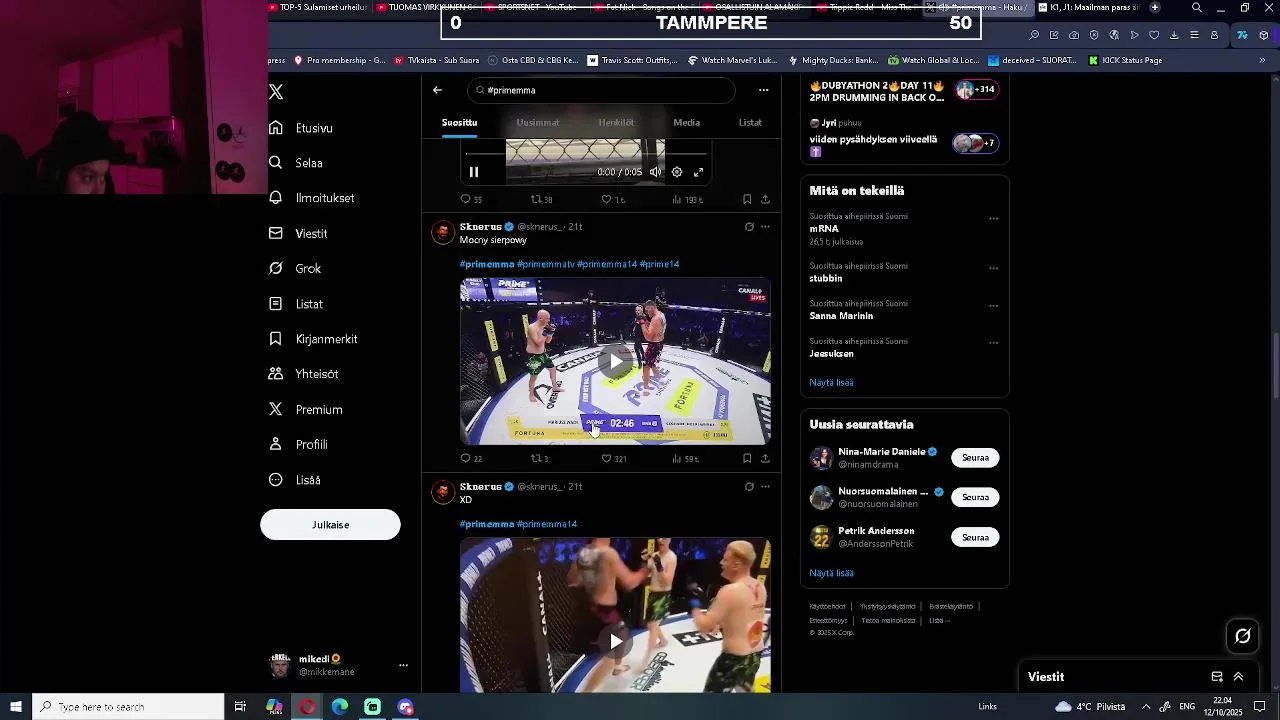The width and height of the screenshot is (1280, 720).
Task: Share the post with 193 t. views
Action: pyautogui.click(x=765, y=199)
